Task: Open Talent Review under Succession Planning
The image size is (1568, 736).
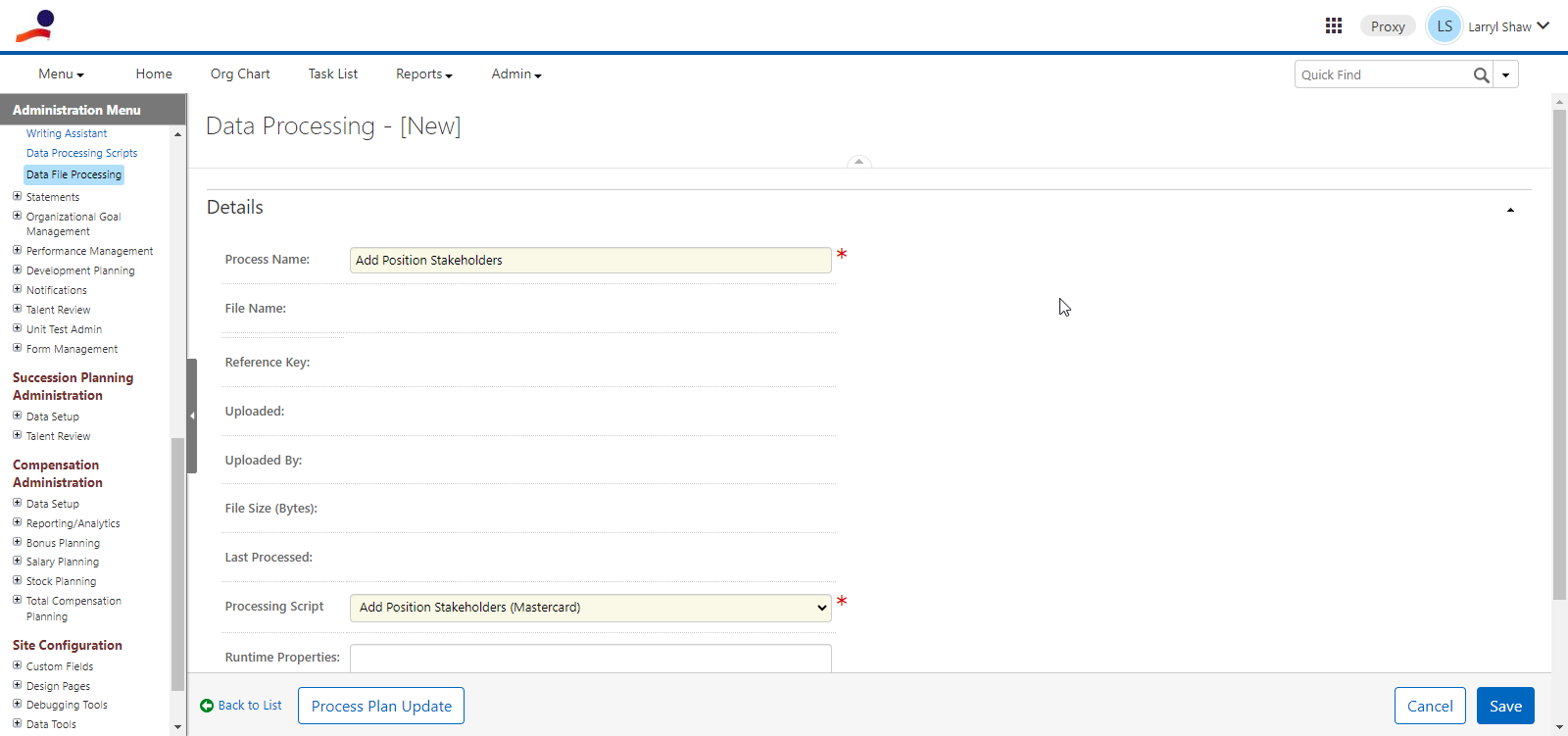Action: coord(58,436)
